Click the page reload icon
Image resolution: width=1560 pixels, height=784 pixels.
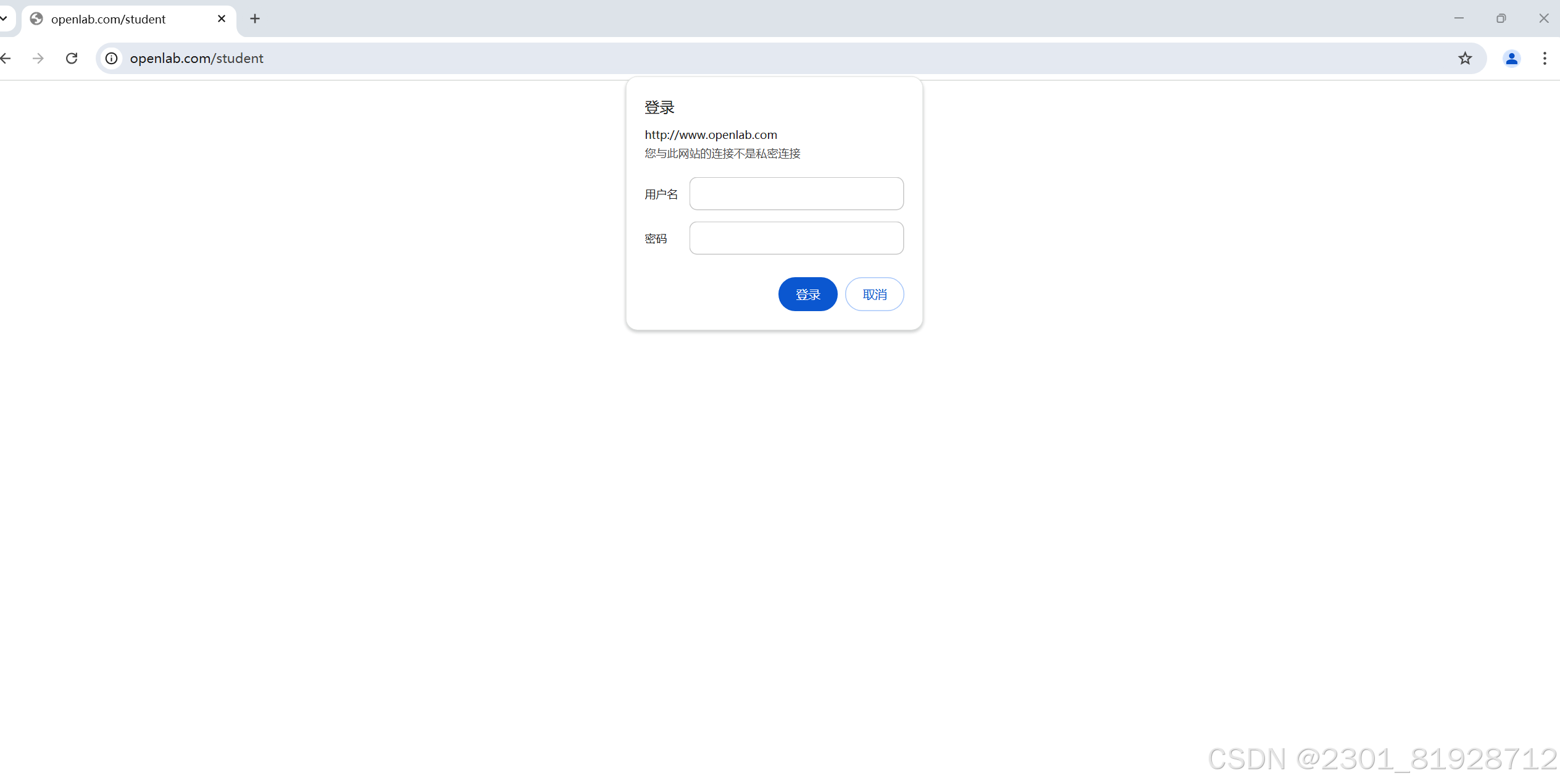tap(72, 58)
